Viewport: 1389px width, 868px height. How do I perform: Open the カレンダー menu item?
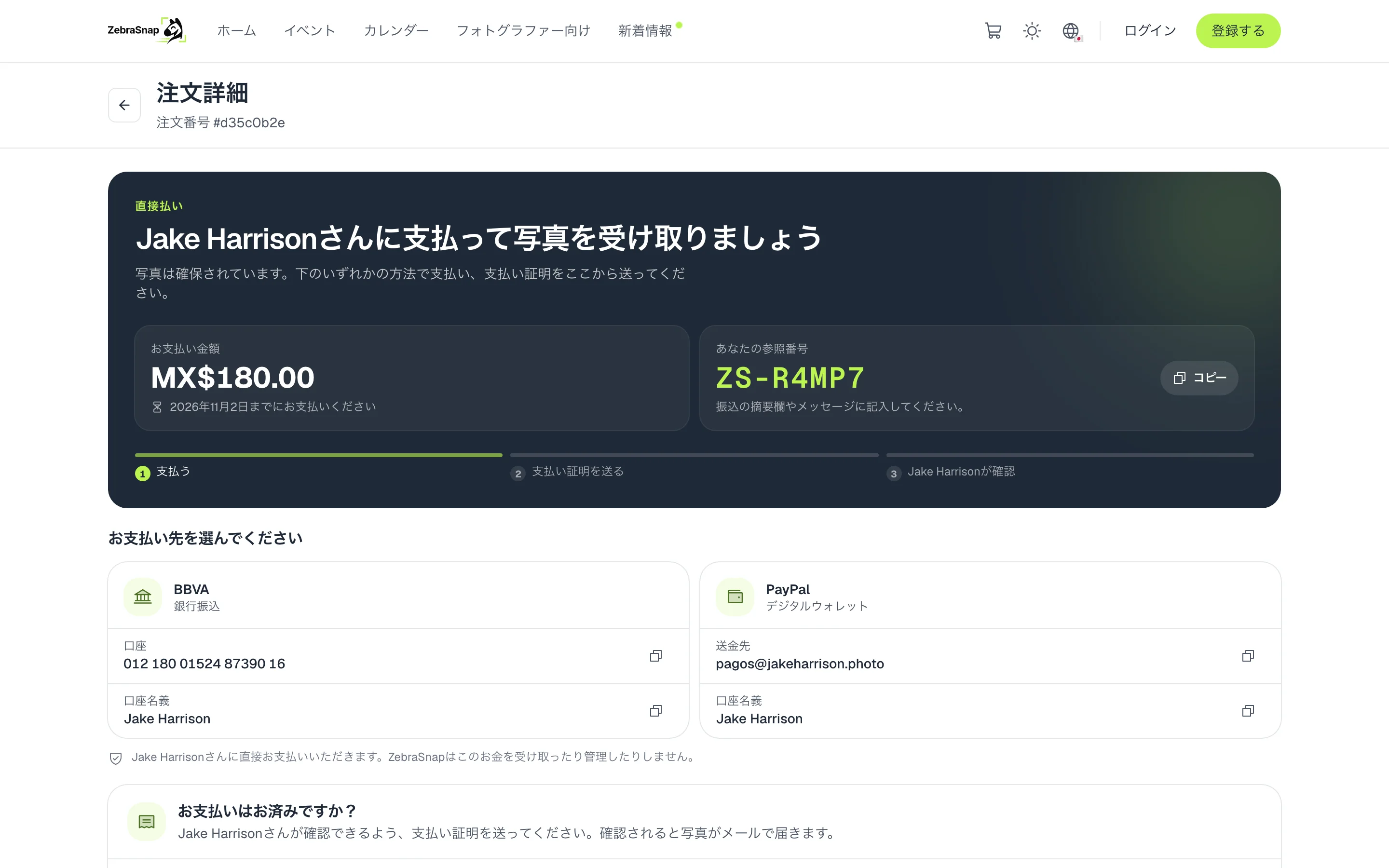(396, 31)
